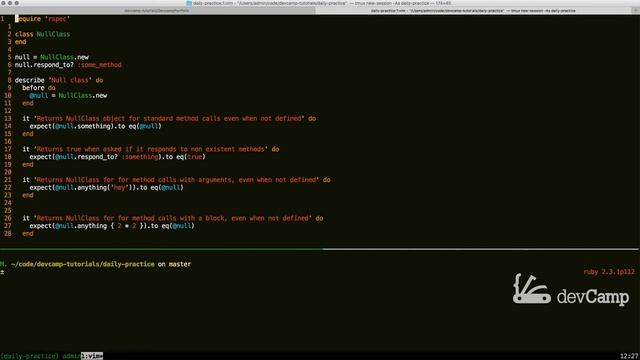Viewport: 640px width, 360px height.
Task: Click 'Returns true when asked if it responds' string
Action: click(x=151, y=149)
